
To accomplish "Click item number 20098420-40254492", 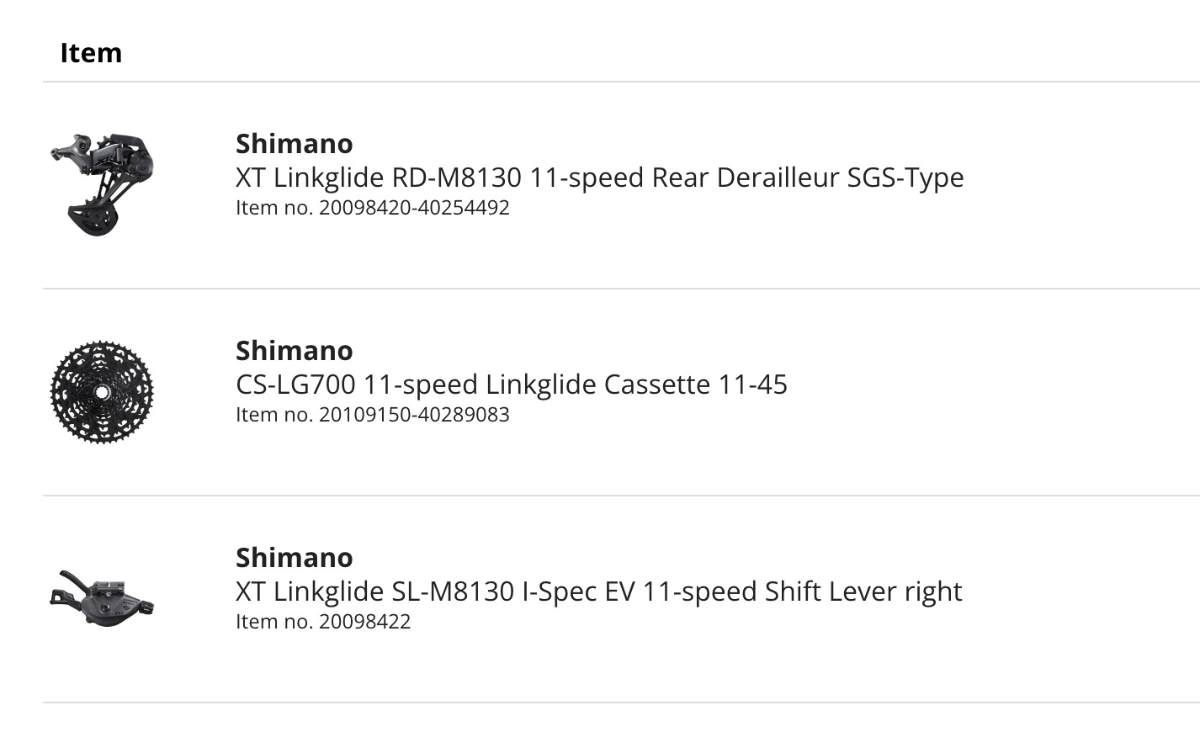I will point(373,208).
